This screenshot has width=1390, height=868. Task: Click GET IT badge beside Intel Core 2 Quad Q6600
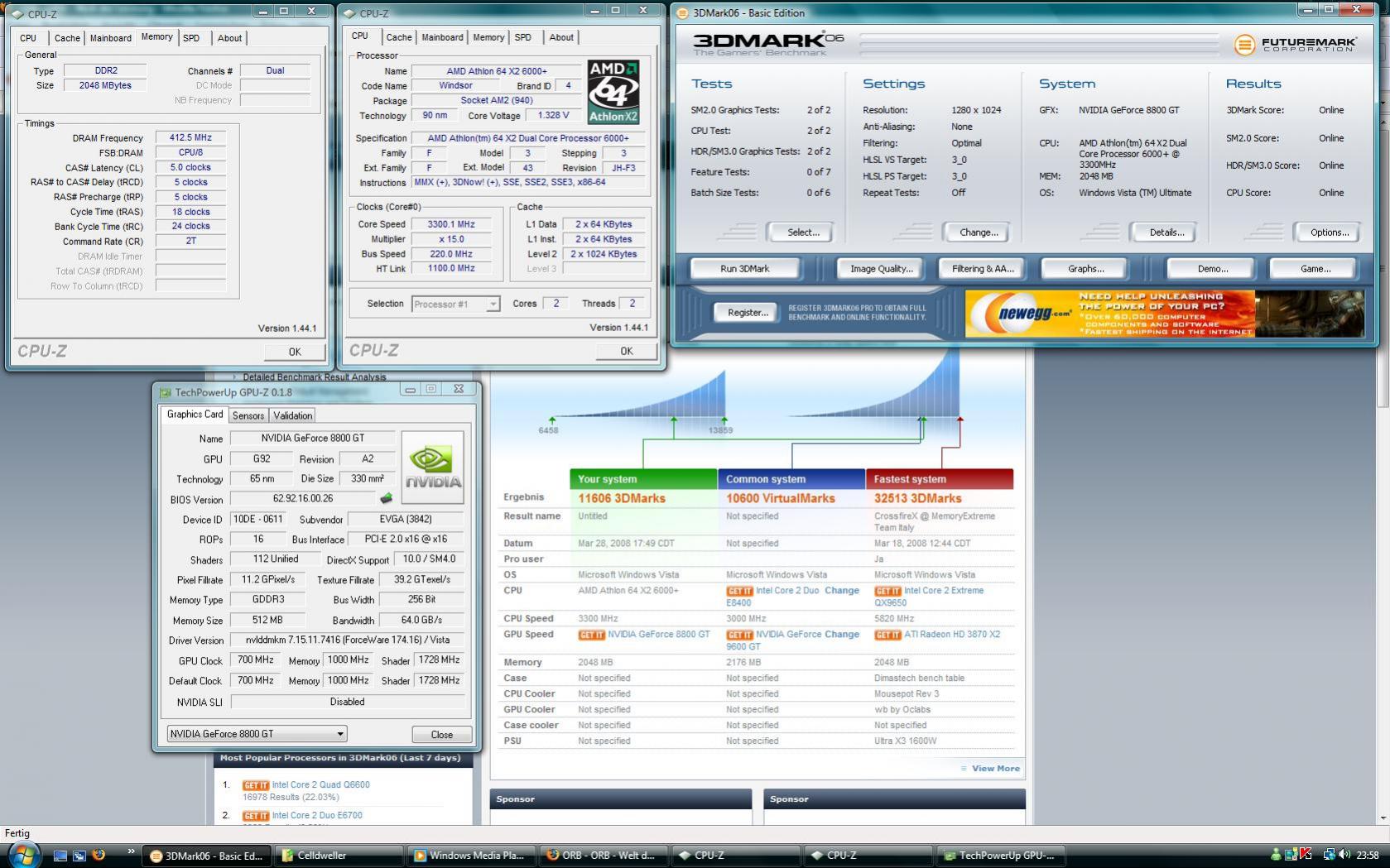point(255,785)
